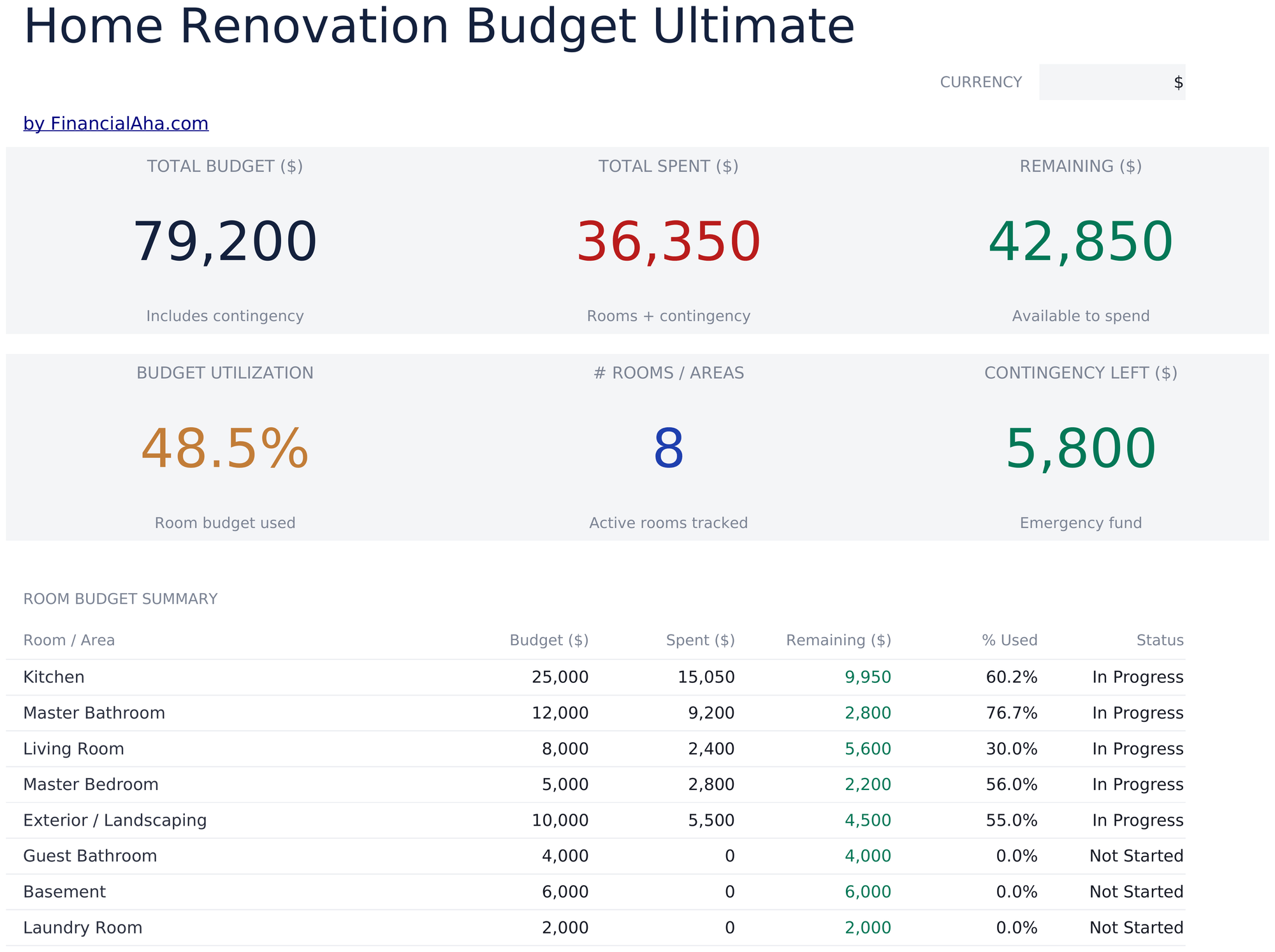Select the CONTINGENCY LEFT ($) heading

[x=1081, y=373]
